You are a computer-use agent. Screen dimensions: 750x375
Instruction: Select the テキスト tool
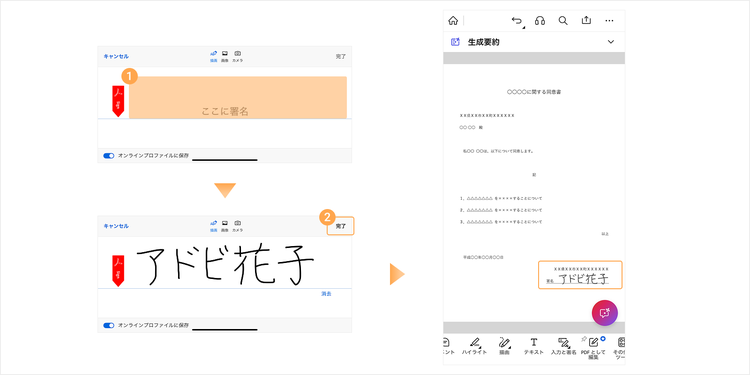coord(534,346)
